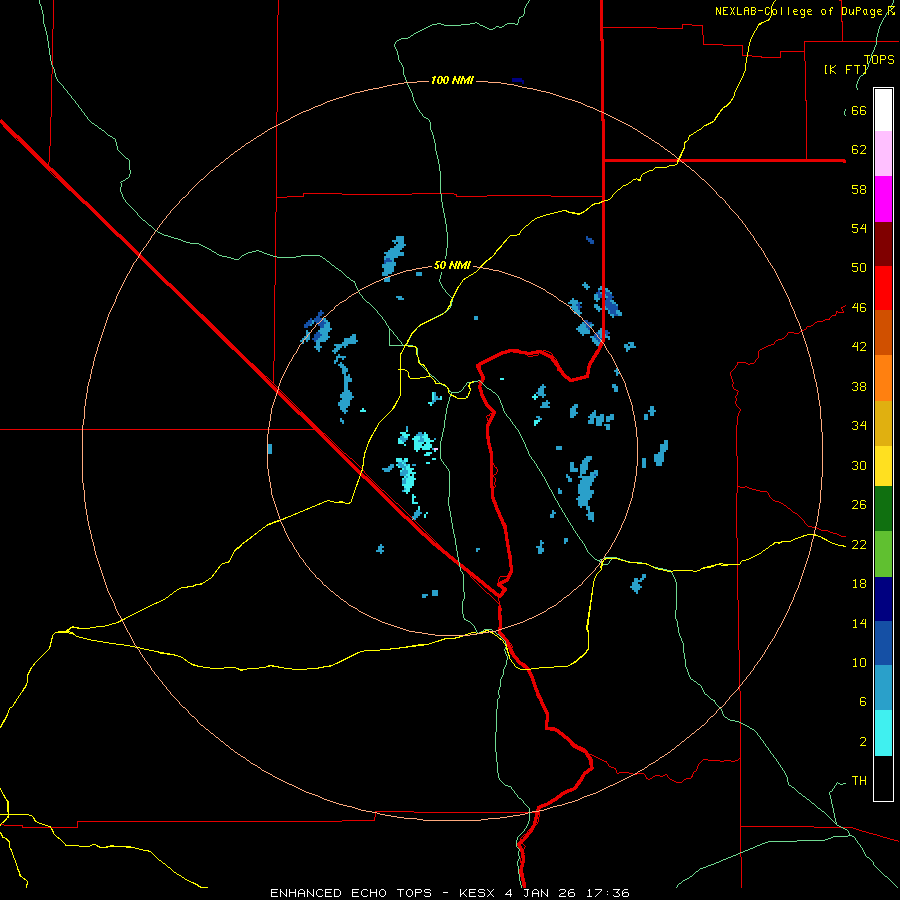
Task: Click the 50 NMI range ring label
Action: pos(452,265)
